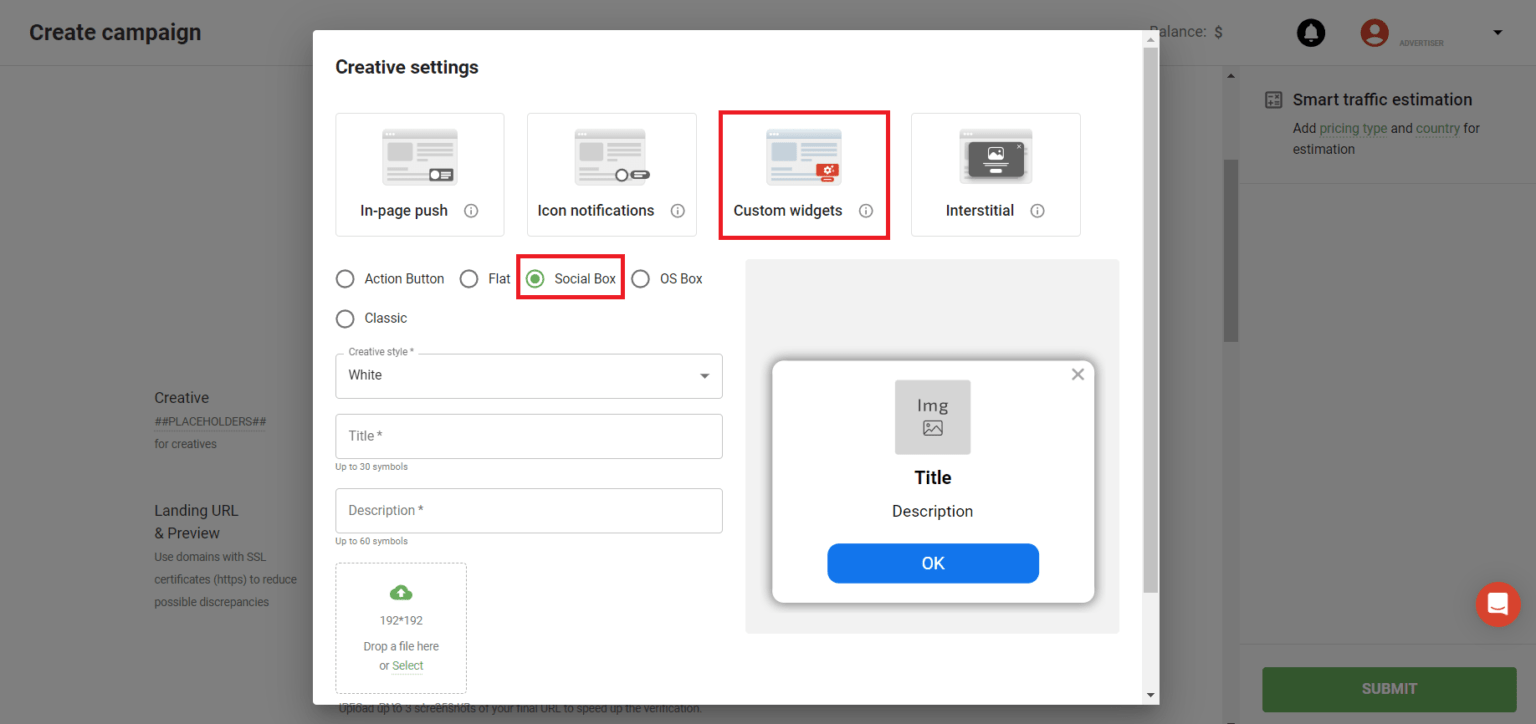Open the chat support bubble icon

(x=1497, y=604)
